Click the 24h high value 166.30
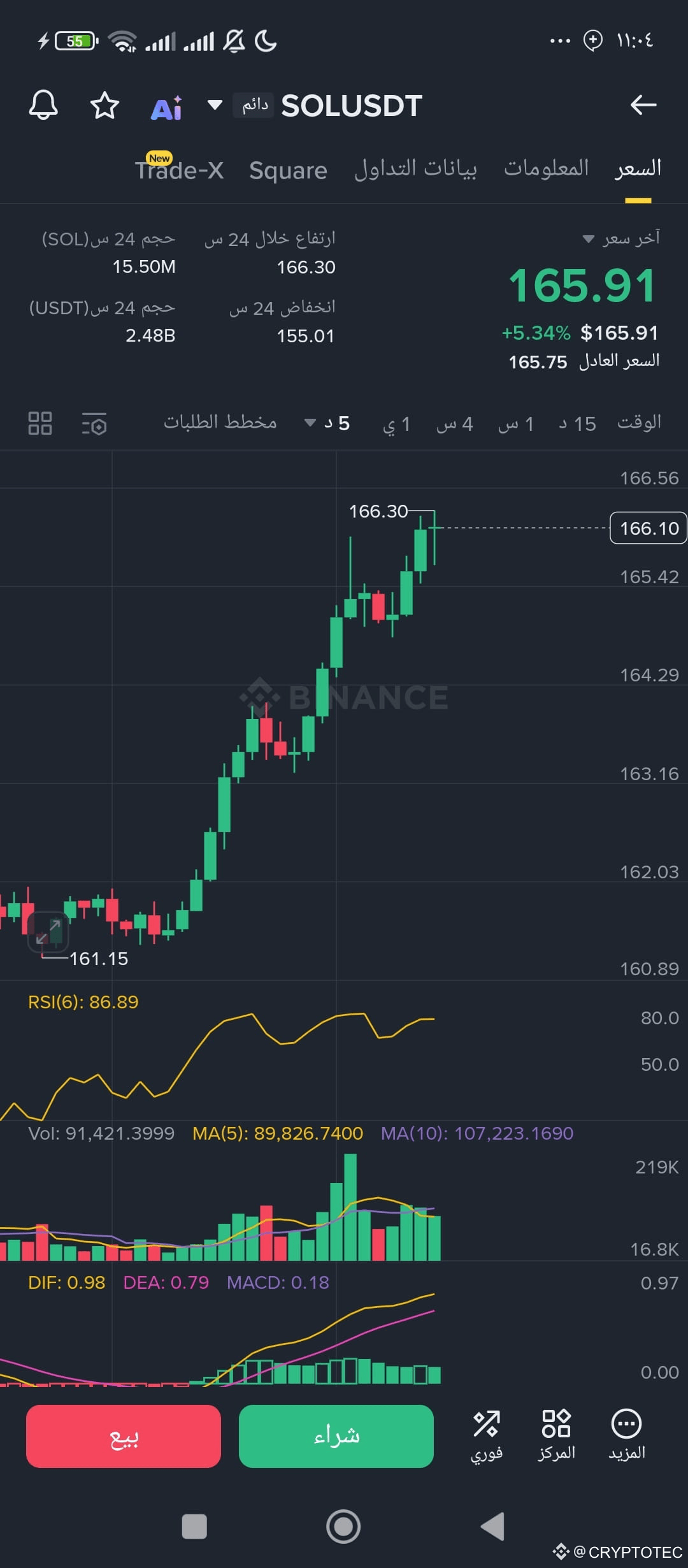The width and height of the screenshot is (688, 1568). (x=306, y=267)
